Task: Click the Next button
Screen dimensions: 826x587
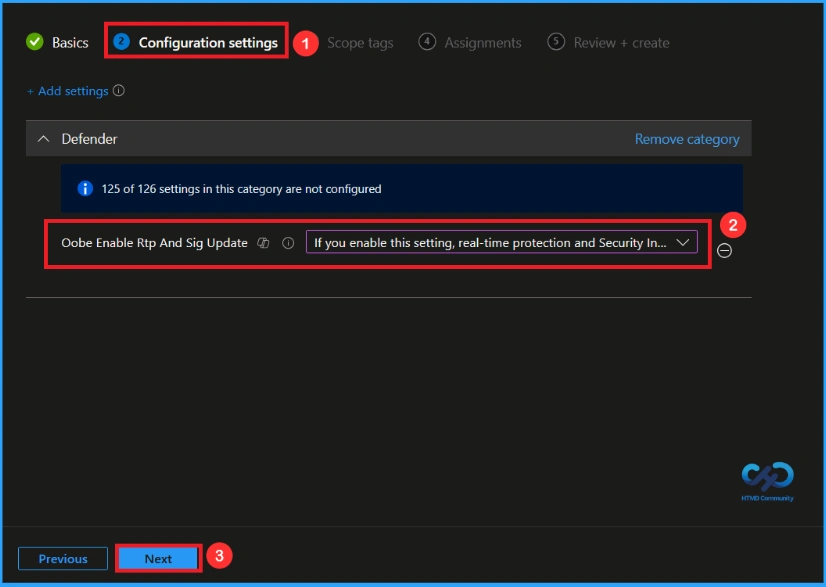Action: pyautogui.click(x=157, y=558)
